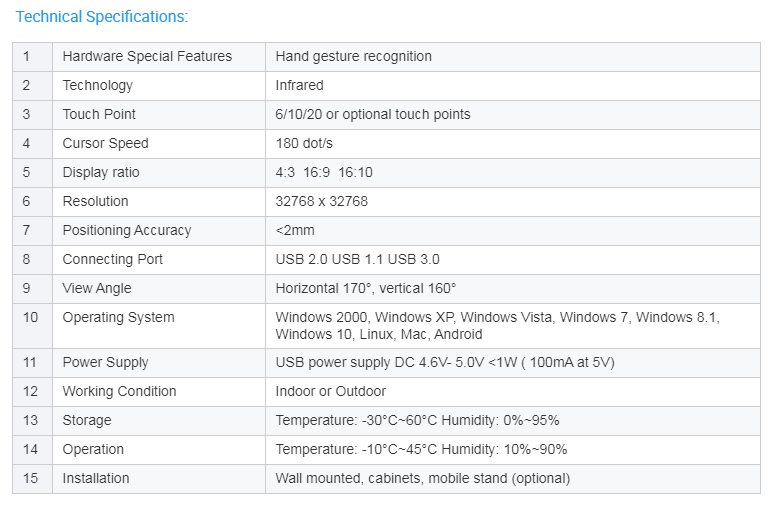Select the USB 2.0 USB 1.1 USB 3.0 cell
Screen dimensions: 783x508
tap(513, 259)
